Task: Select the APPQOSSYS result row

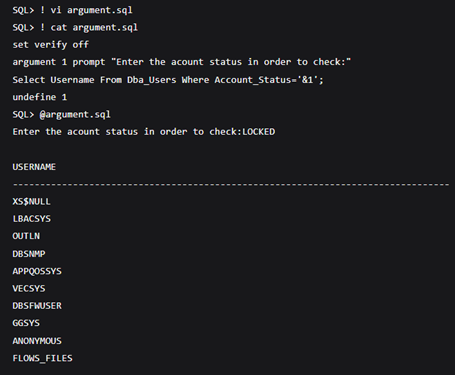Action: tap(37, 271)
